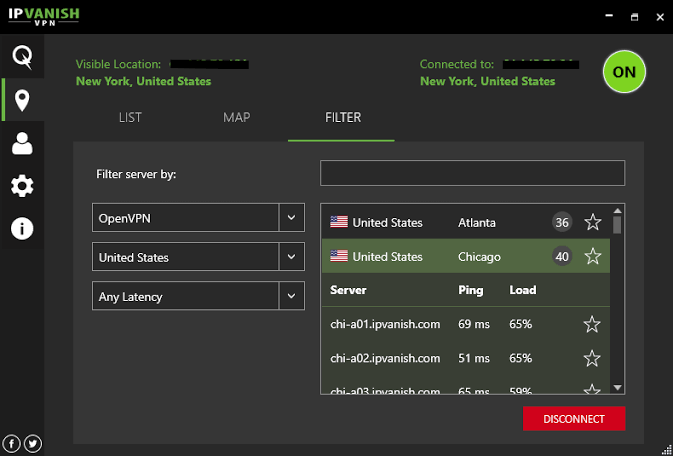Open the Twitter icon link
This screenshot has width=673, height=456.
pos(33,443)
